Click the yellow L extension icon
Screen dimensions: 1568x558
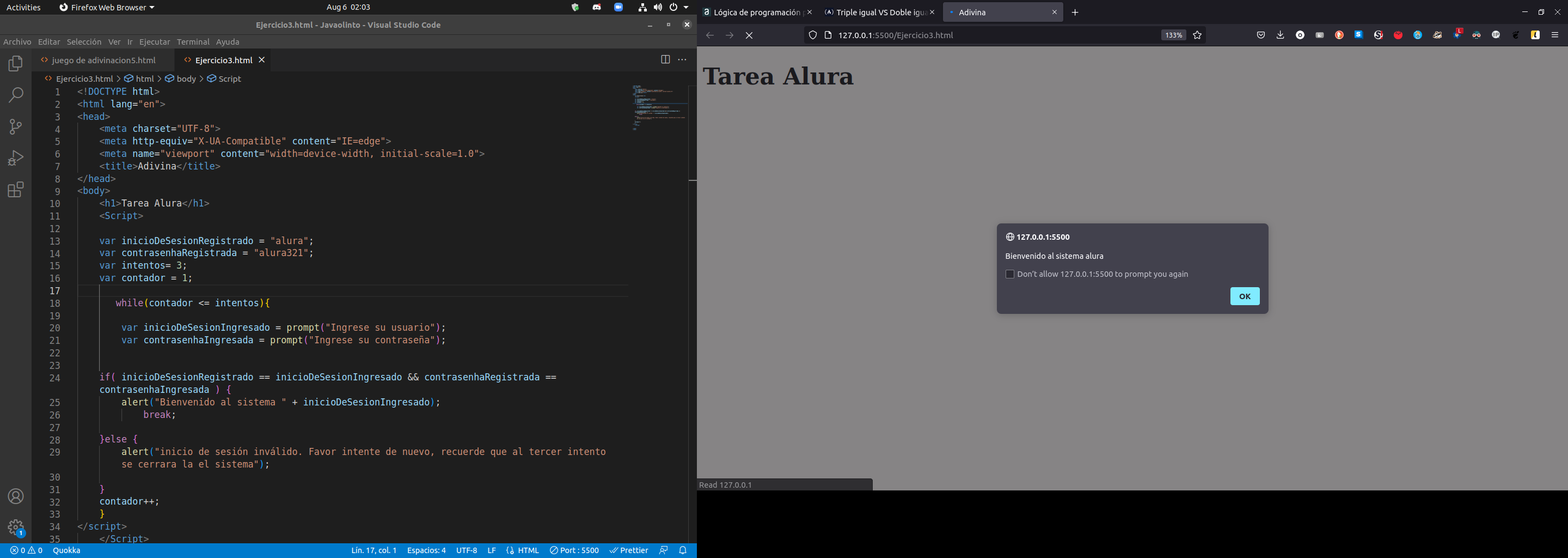click(x=1535, y=35)
